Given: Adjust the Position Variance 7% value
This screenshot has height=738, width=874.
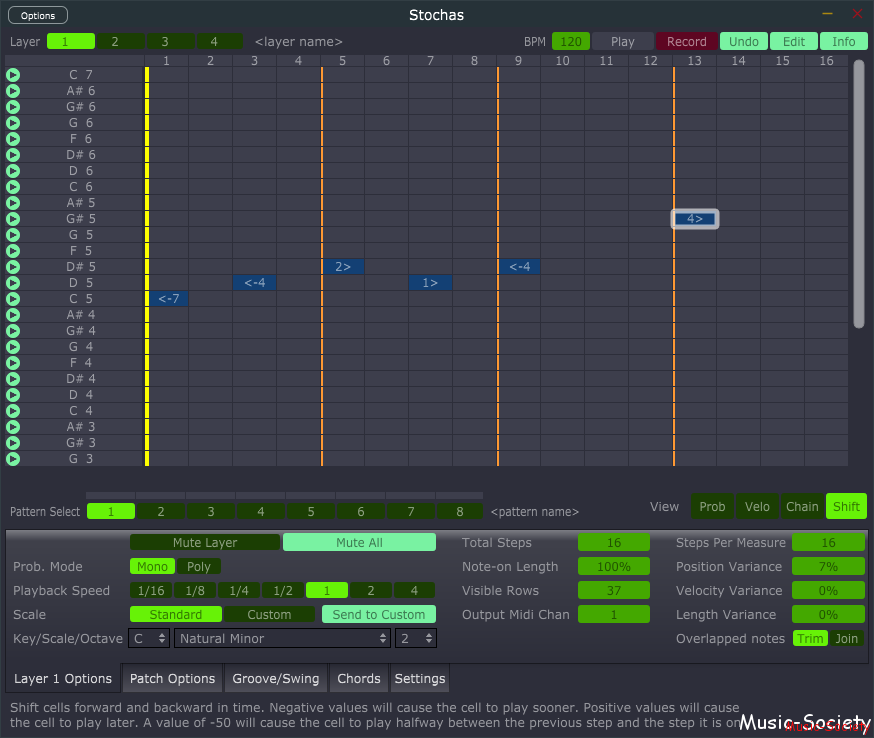Looking at the screenshot, I should coord(828,567).
